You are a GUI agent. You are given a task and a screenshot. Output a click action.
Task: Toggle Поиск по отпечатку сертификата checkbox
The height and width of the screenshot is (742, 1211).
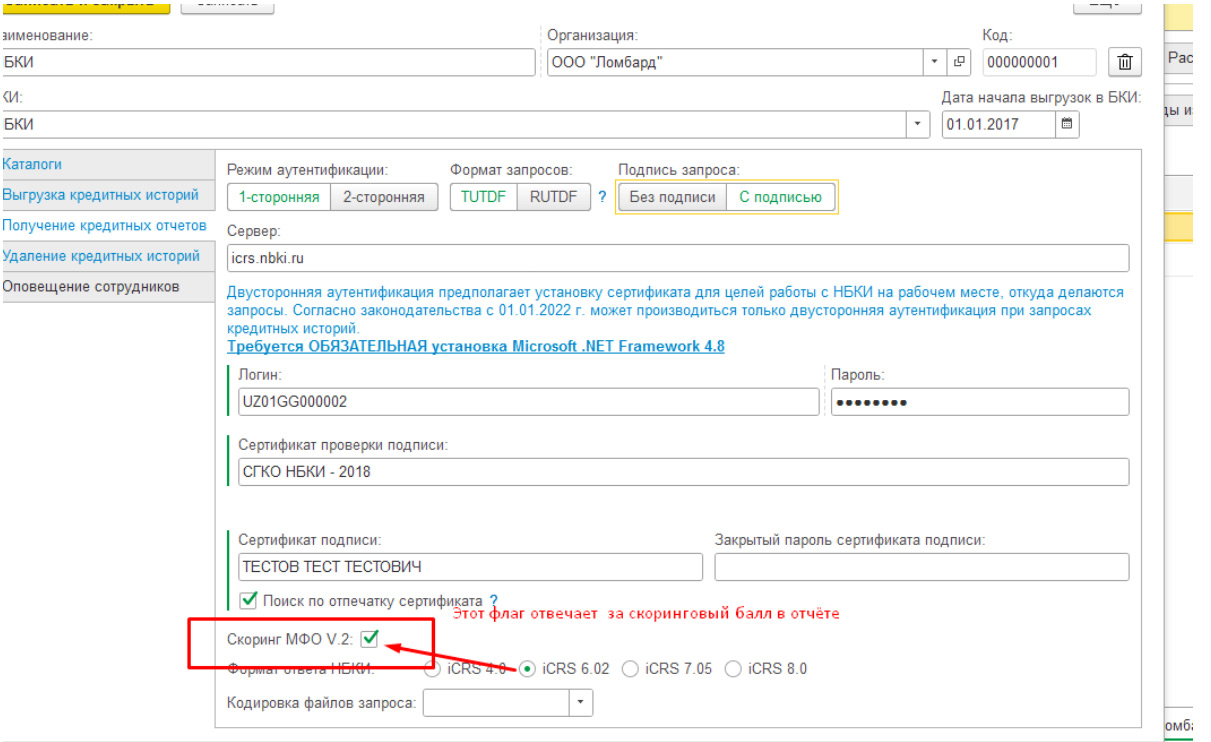click(249, 600)
